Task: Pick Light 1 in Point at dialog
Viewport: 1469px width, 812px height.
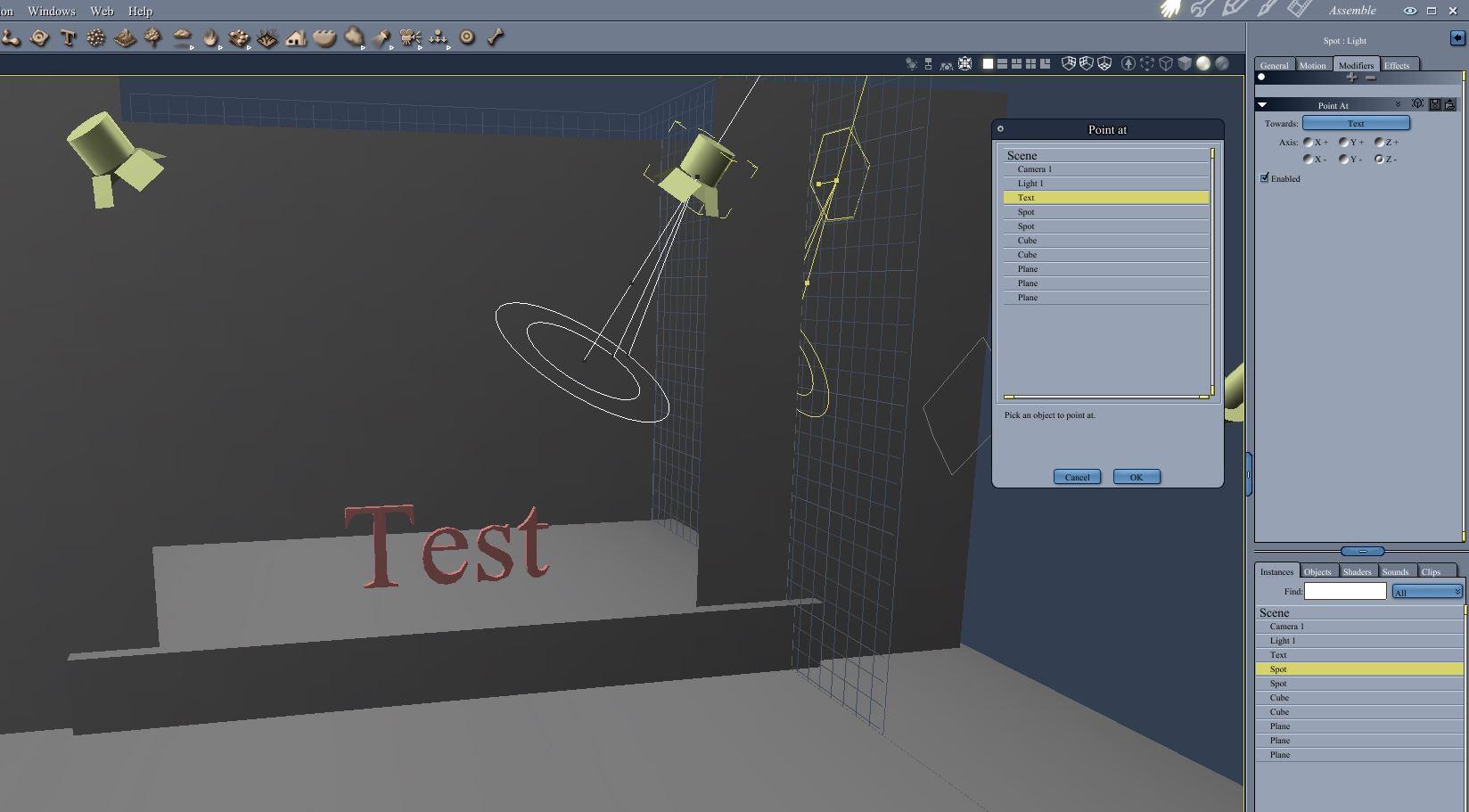Action: coord(1106,184)
